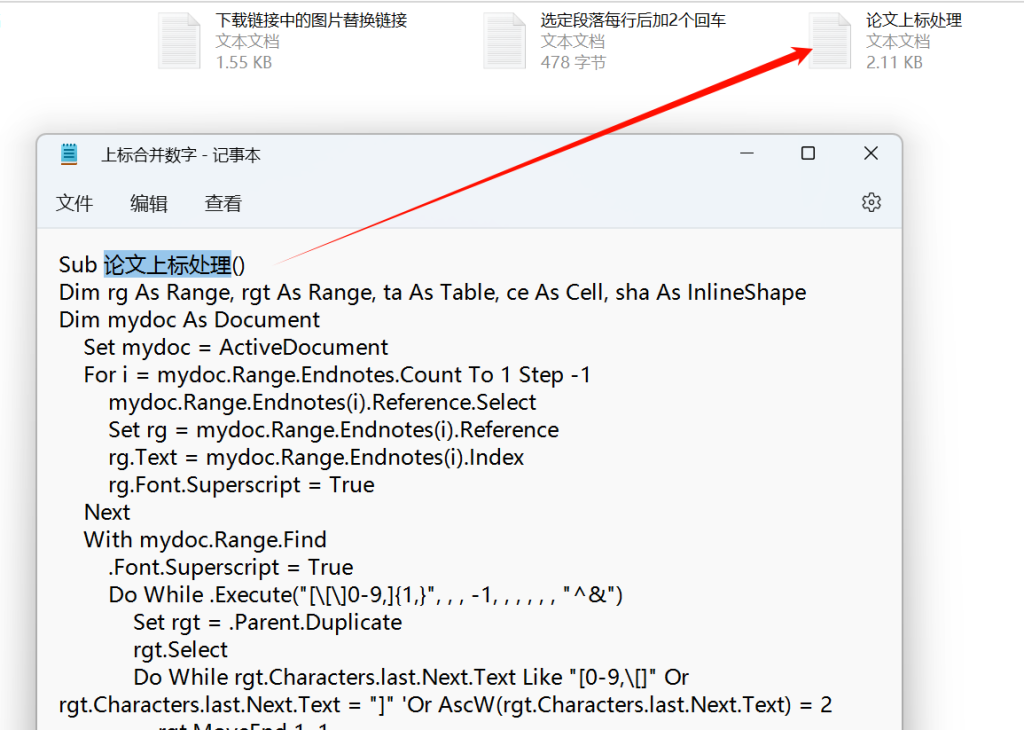Image resolution: width=1024 pixels, height=730 pixels.
Task: Click the 上标合并数字 - 记事本 title bar text
Action: (181, 155)
